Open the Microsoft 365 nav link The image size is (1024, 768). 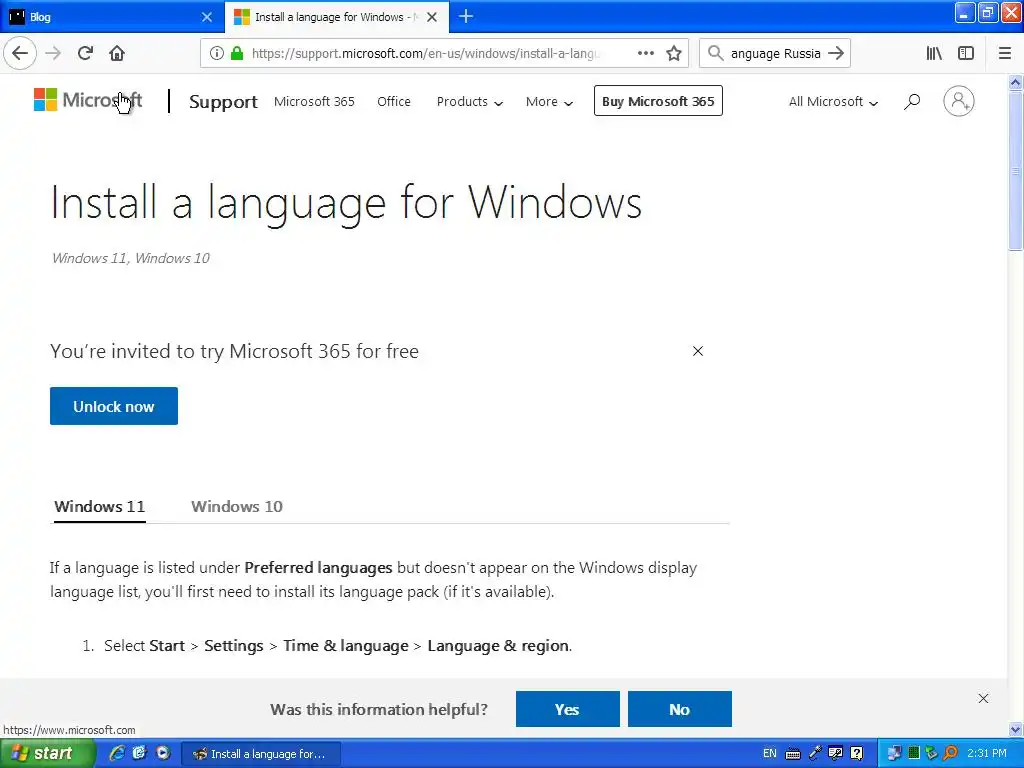coord(314,101)
